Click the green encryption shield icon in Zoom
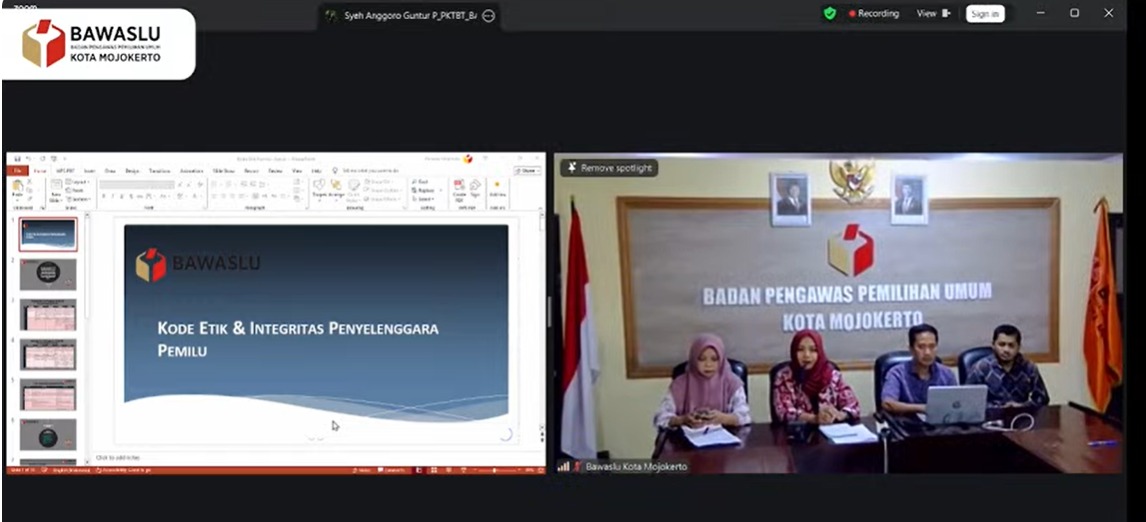Viewport: 1146px width, 522px height. 829,13
